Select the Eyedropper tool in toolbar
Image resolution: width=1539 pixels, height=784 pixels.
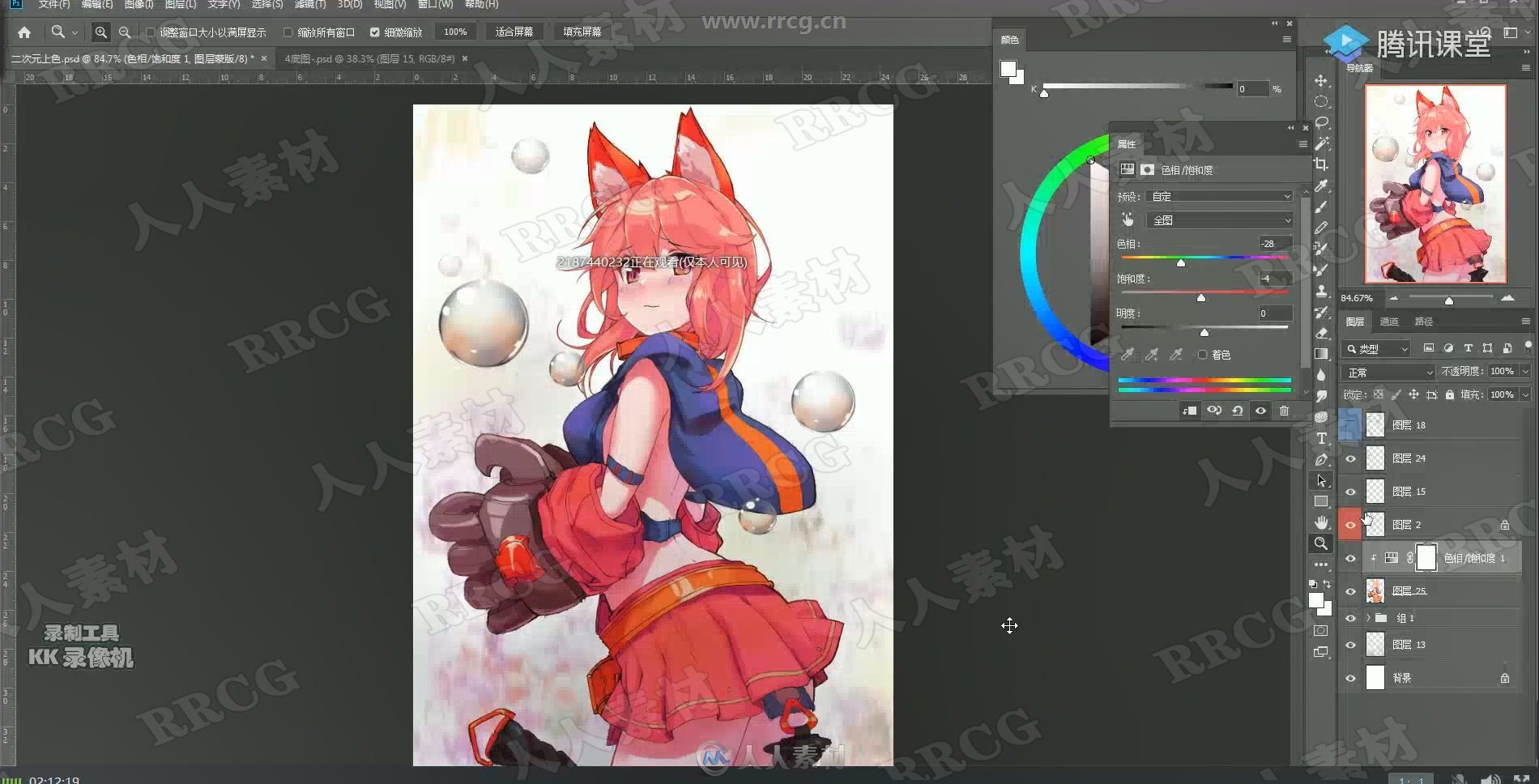pos(1321,185)
